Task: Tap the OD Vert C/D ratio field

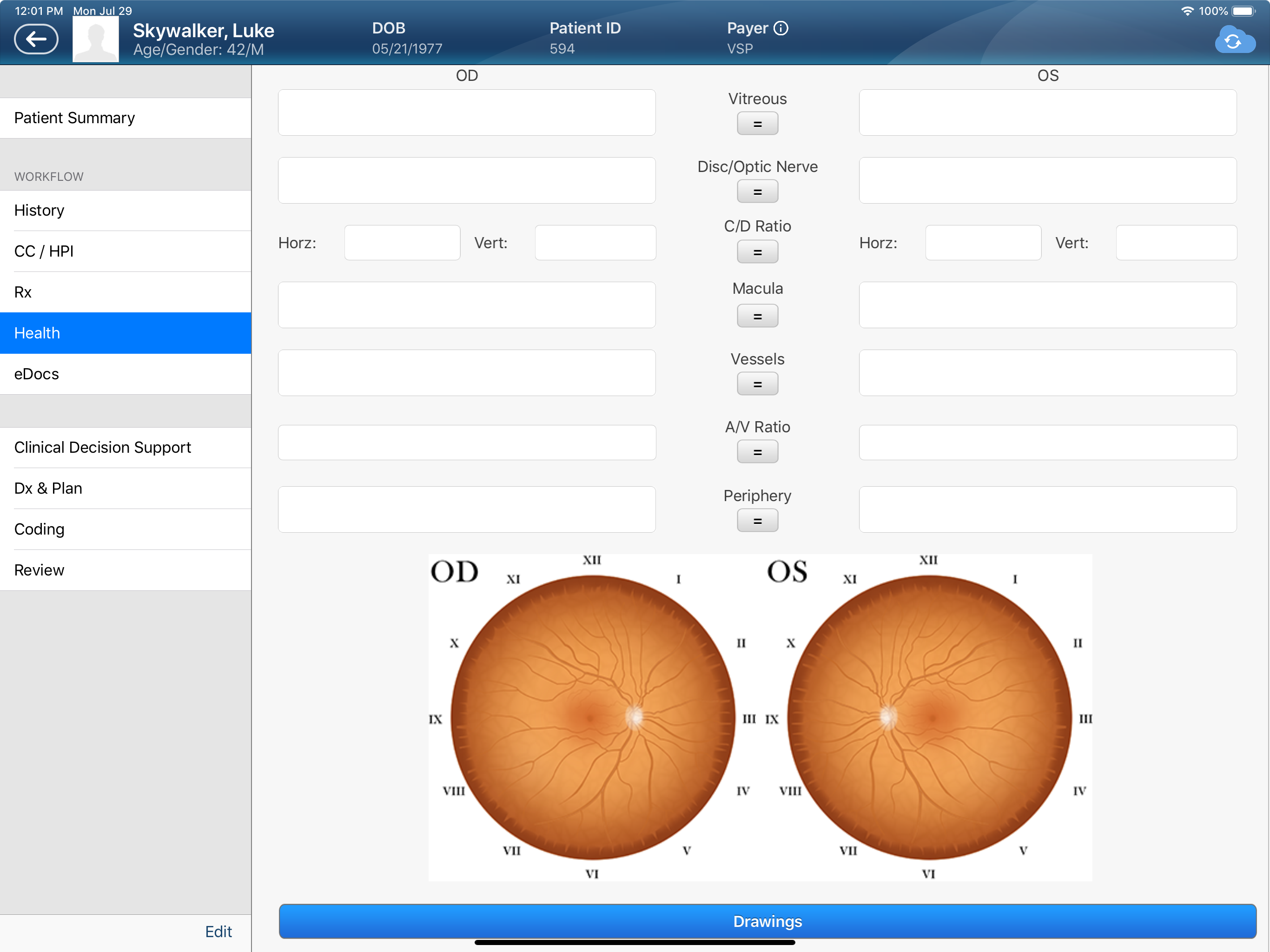Action: pos(595,242)
